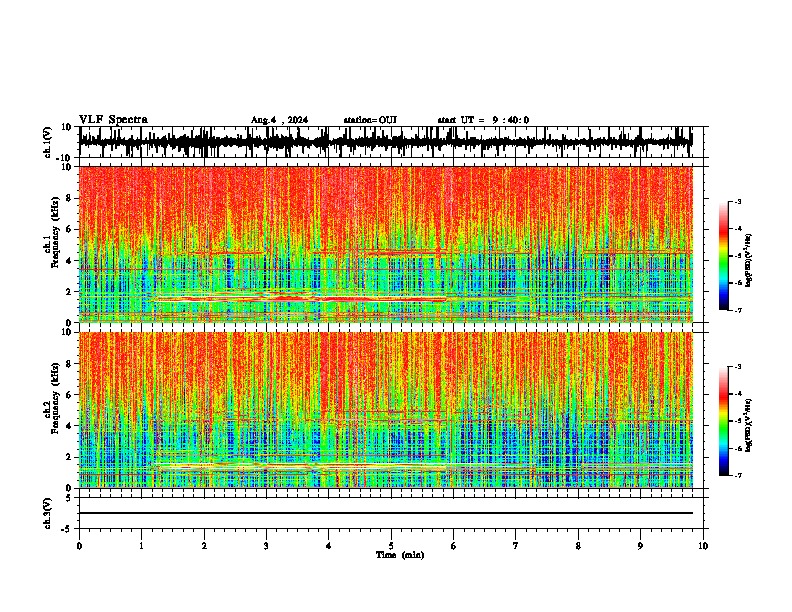This screenshot has width=792, height=612.
Task: Click the ch.1 colorbar 'log(PSD)' unit label
Action: (x=749, y=260)
